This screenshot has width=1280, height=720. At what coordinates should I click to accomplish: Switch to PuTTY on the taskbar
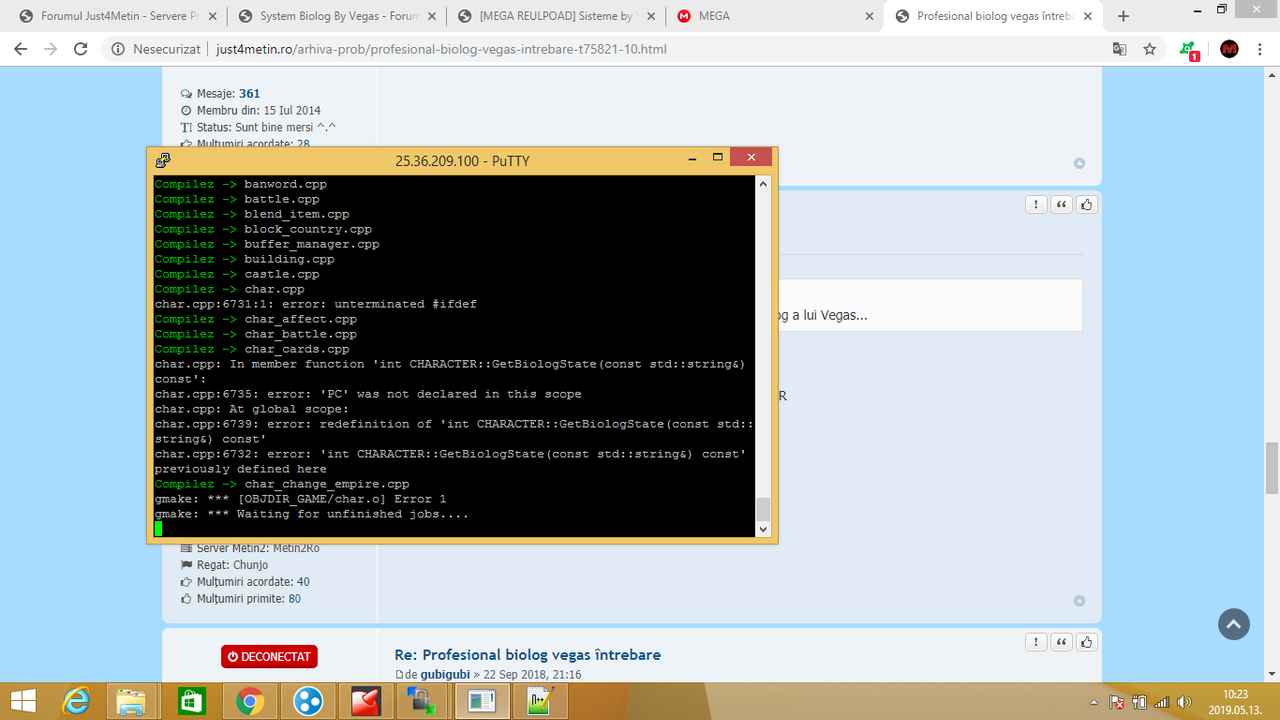(482, 702)
